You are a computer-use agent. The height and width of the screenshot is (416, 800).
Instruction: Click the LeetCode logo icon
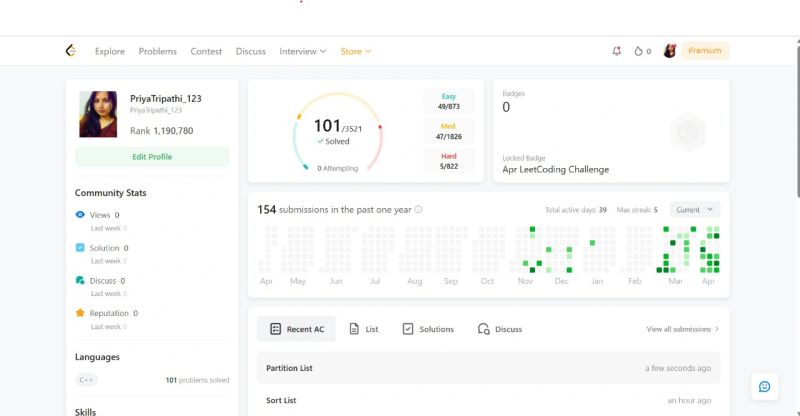[x=71, y=51]
